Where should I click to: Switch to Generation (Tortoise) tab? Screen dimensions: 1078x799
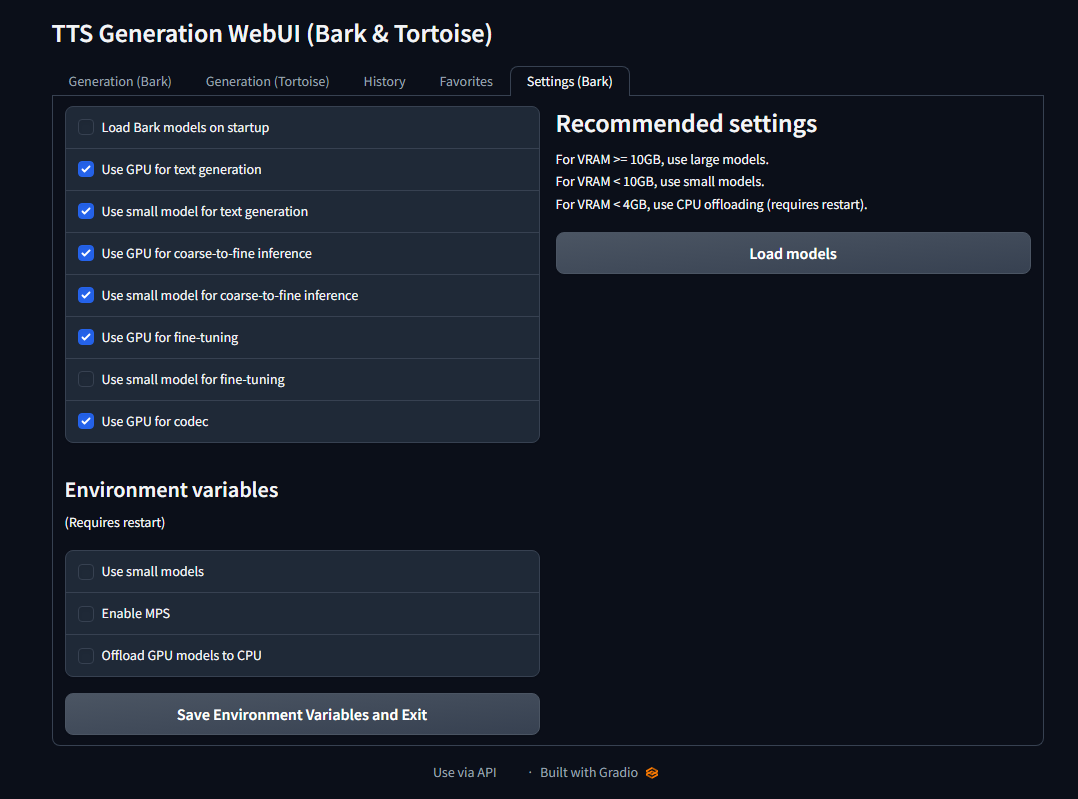(x=267, y=81)
